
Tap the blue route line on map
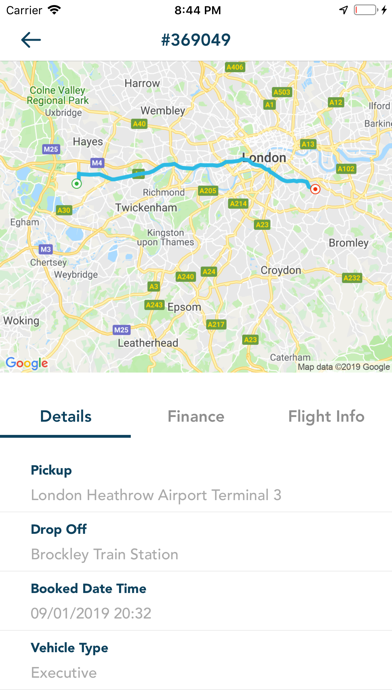point(195,167)
